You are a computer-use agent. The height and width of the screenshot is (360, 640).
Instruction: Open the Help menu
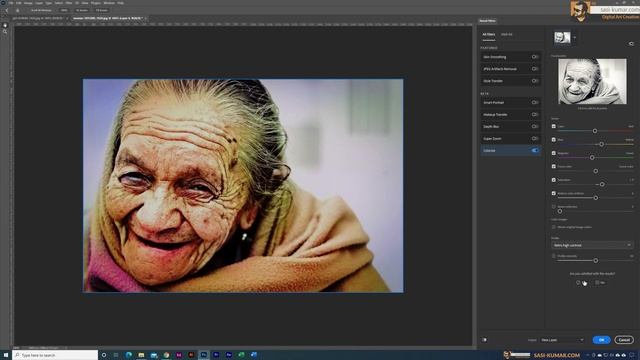(120, 3)
